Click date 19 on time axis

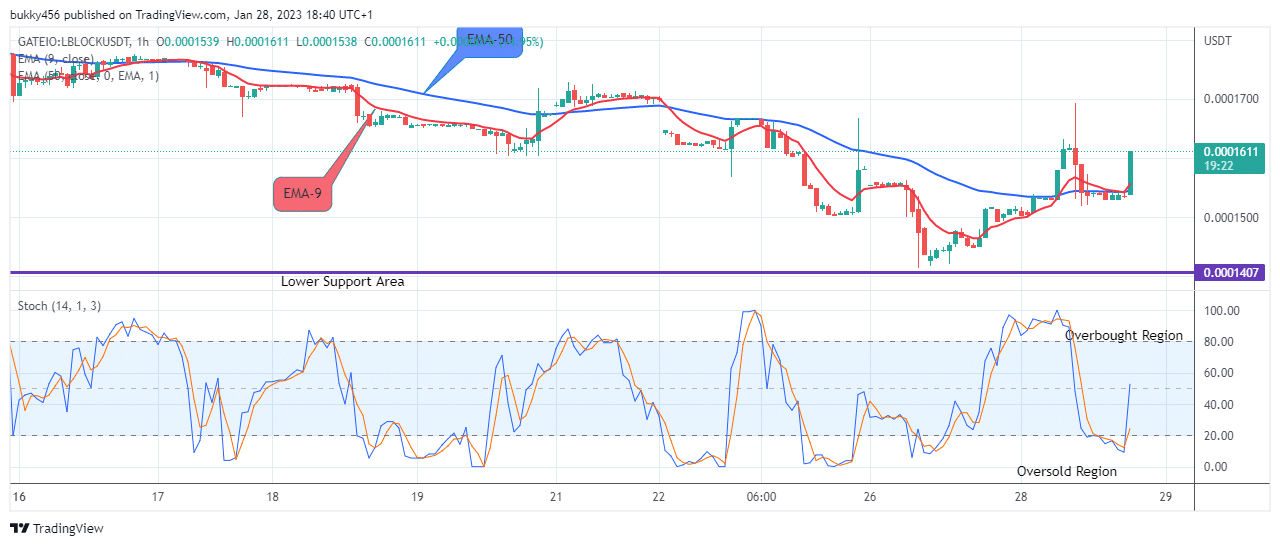click(417, 497)
